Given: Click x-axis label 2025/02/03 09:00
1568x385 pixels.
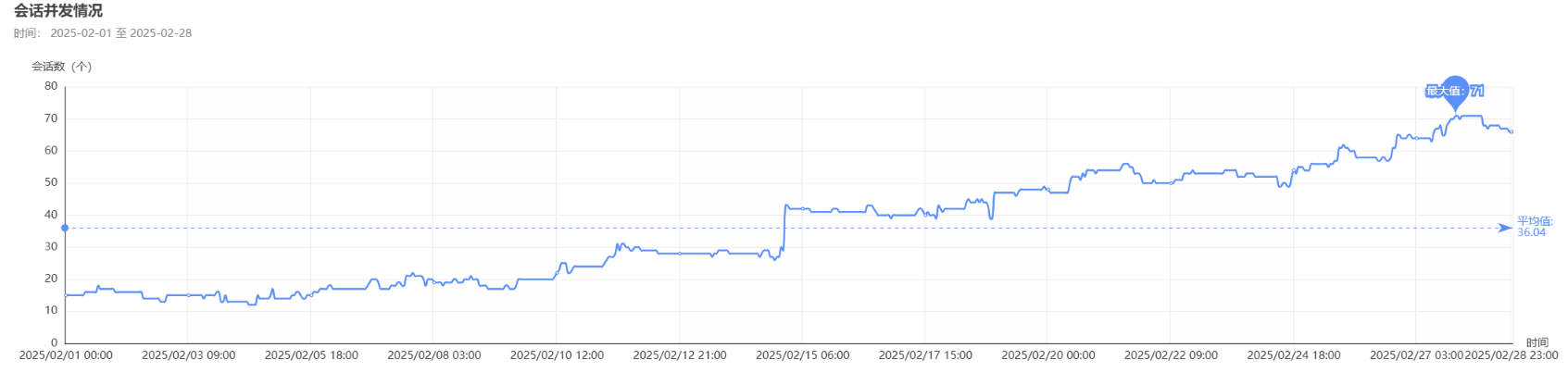Looking at the screenshot, I should (188, 355).
